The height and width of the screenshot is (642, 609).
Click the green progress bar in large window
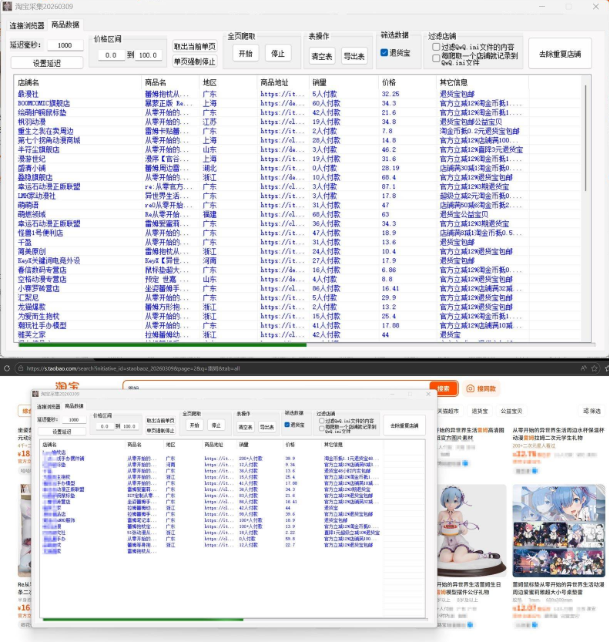click(x=162, y=345)
